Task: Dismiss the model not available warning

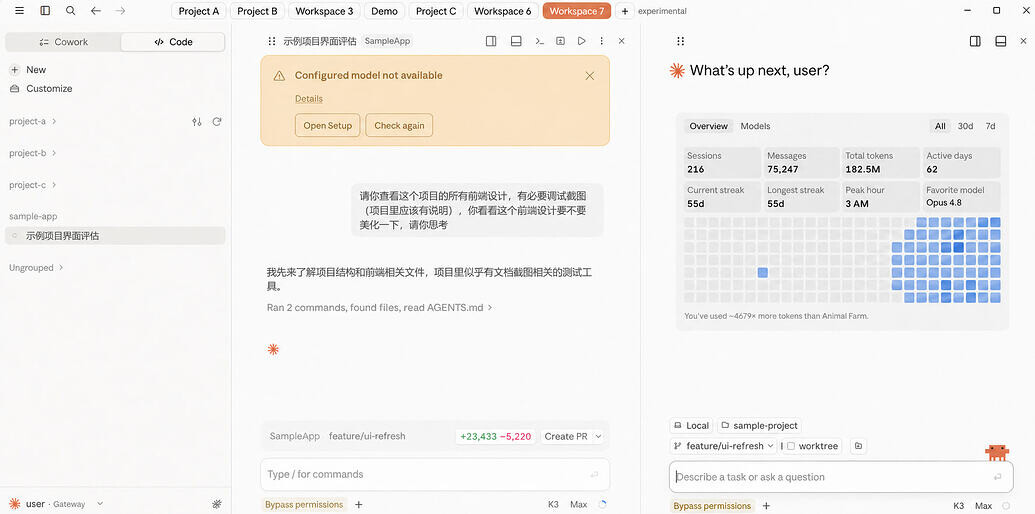Action: coord(589,76)
